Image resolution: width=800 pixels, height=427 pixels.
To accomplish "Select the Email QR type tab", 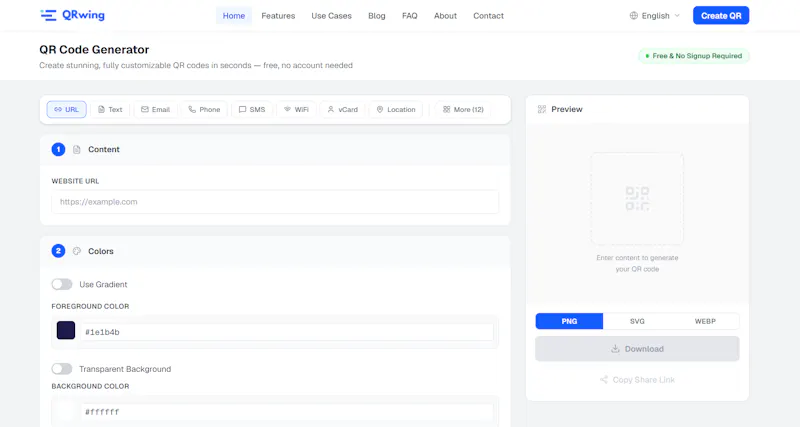I will (156, 110).
